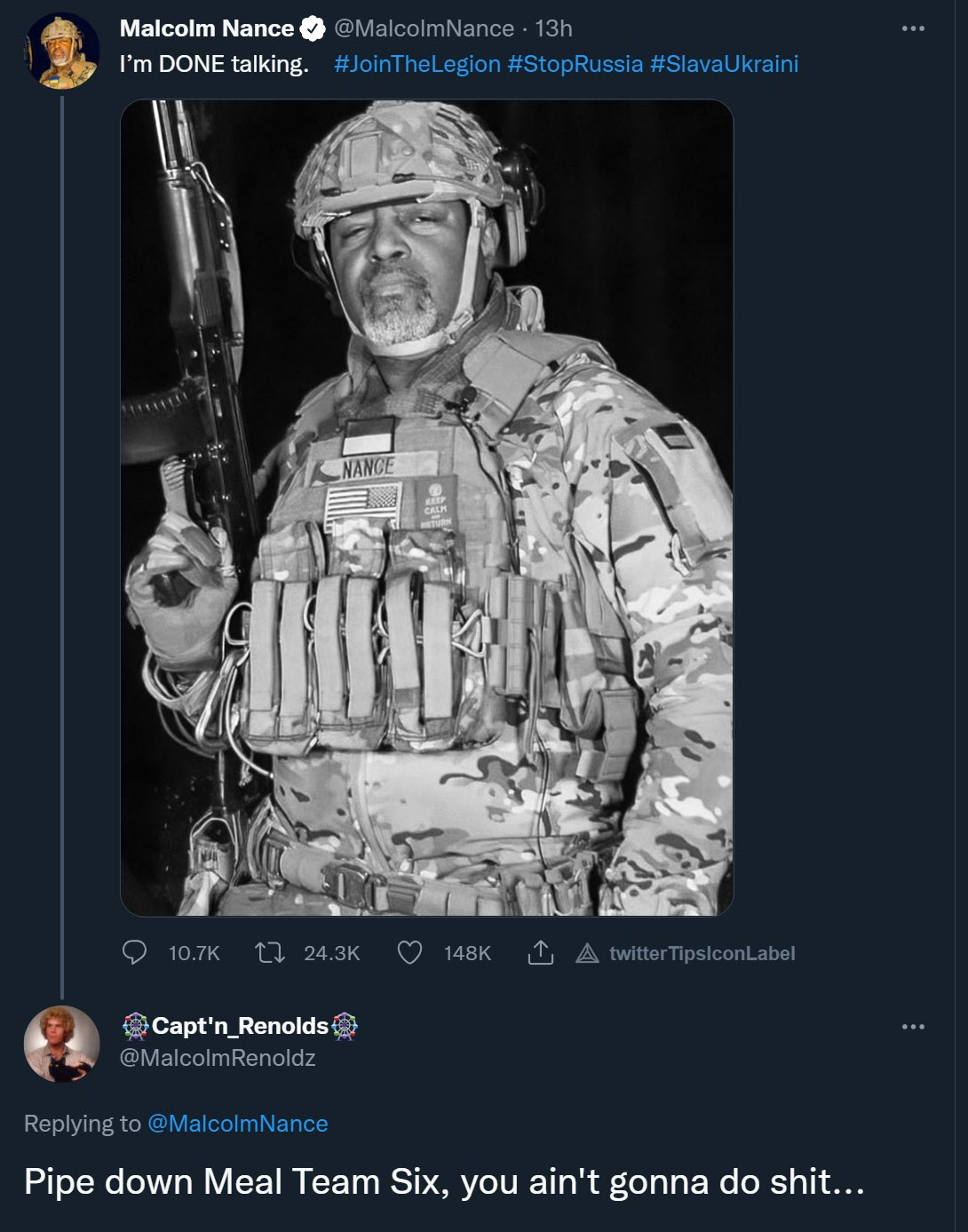The height and width of the screenshot is (1232, 968).
Task: Open more options on Capt'n_Renolds reply
Action: (913, 1027)
